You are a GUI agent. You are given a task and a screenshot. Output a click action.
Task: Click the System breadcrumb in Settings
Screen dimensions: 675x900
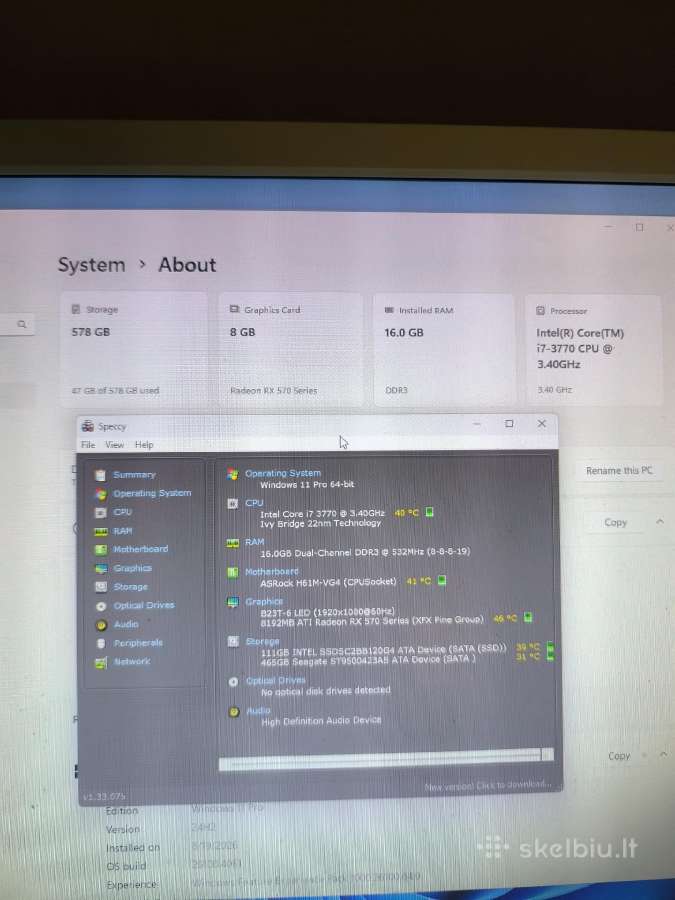(x=91, y=265)
